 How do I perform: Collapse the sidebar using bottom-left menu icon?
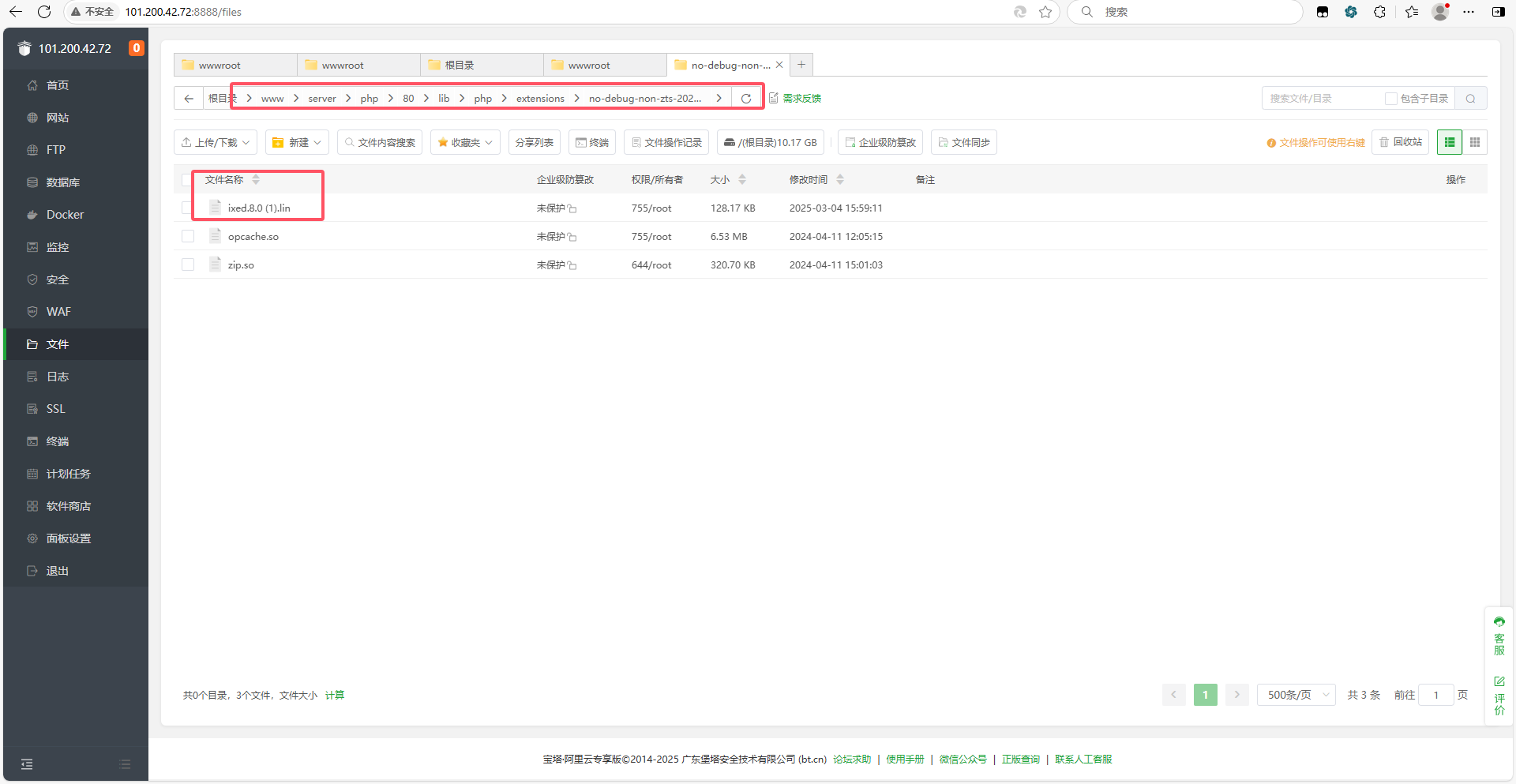pyautogui.click(x=27, y=763)
